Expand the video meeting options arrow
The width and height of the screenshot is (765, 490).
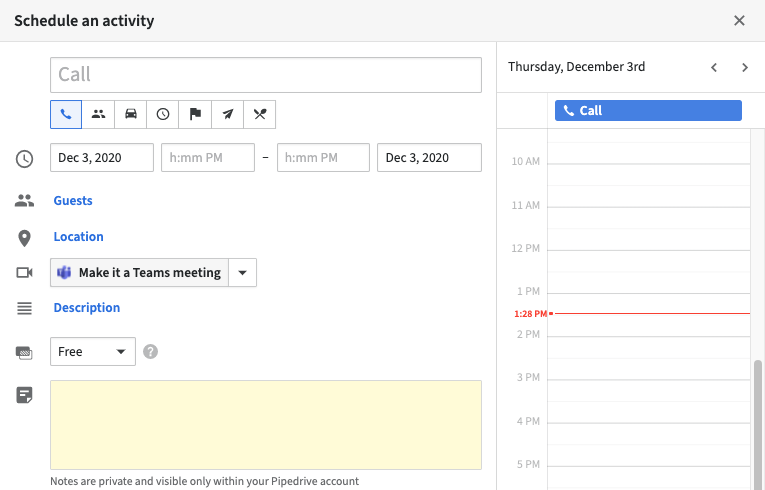[x=242, y=272]
